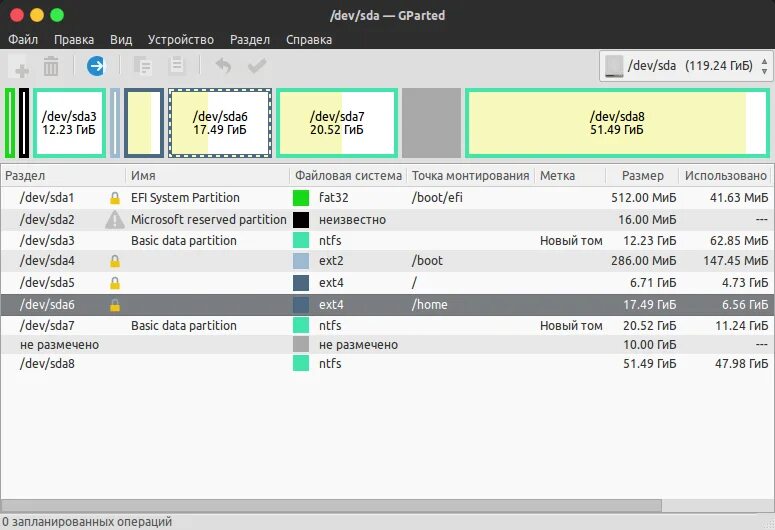Click the blue Resize/Move arrow icon
The width and height of the screenshot is (775, 530).
pyautogui.click(x=96, y=66)
